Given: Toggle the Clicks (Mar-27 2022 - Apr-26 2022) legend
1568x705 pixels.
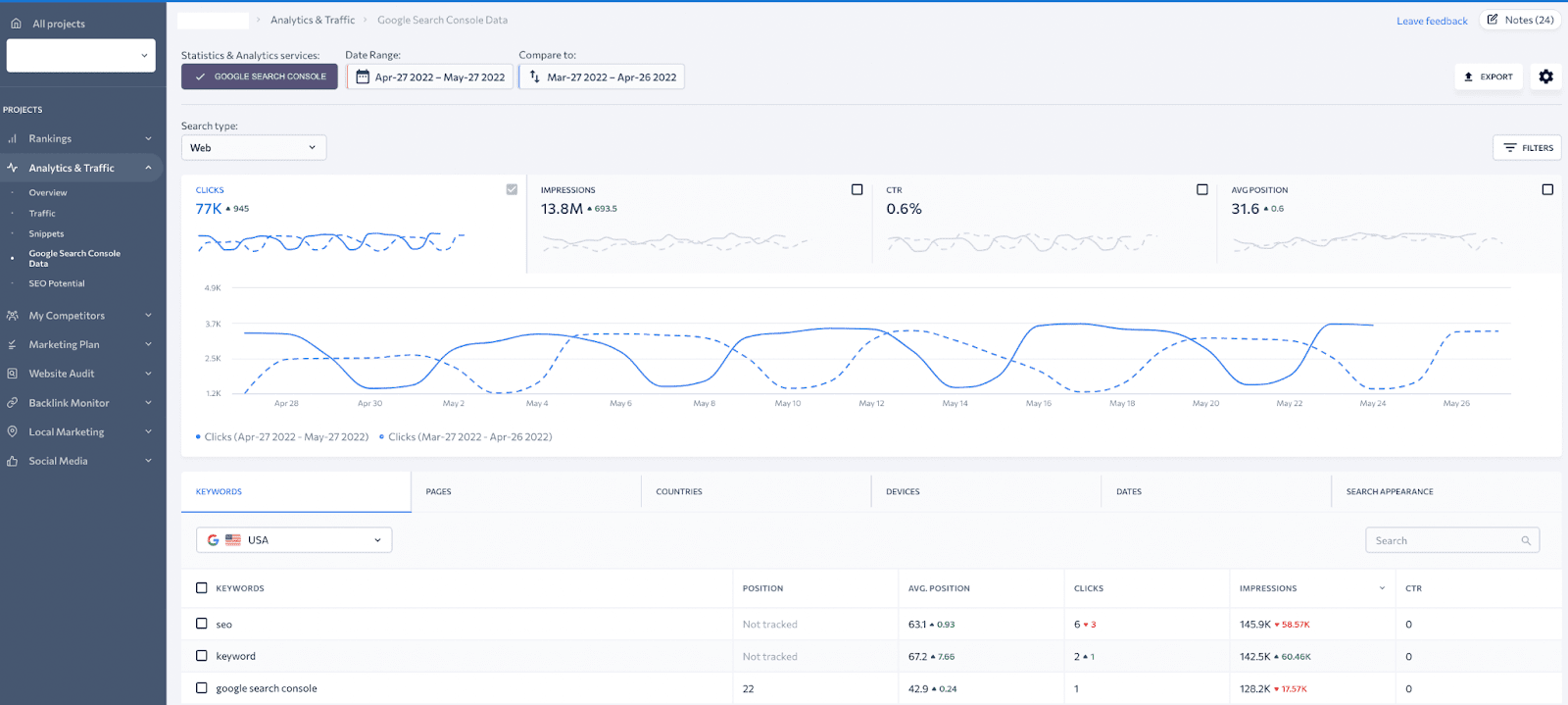Looking at the screenshot, I should tap(465, 437).
